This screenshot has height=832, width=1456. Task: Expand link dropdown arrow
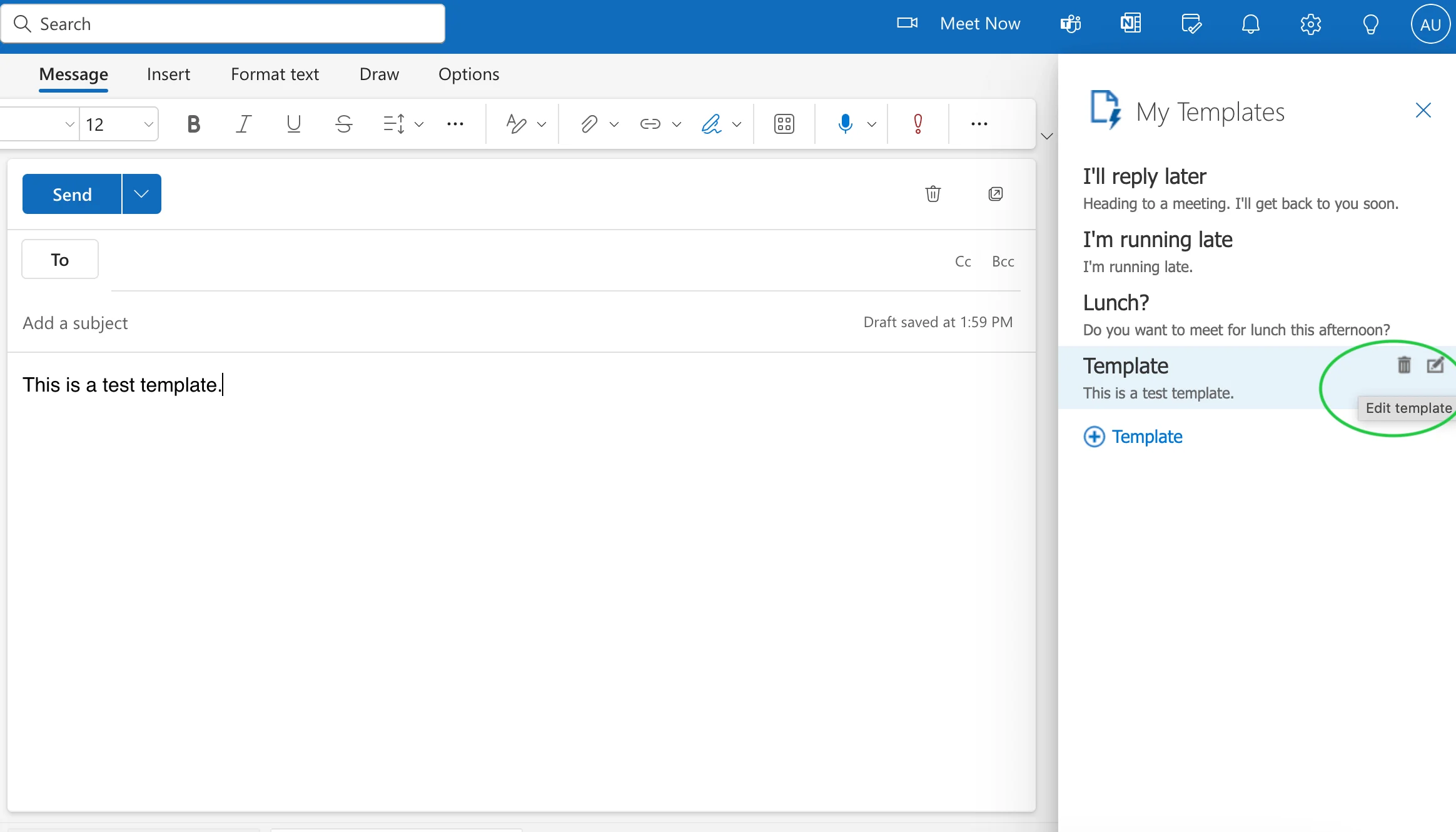(x=677, y=124)
